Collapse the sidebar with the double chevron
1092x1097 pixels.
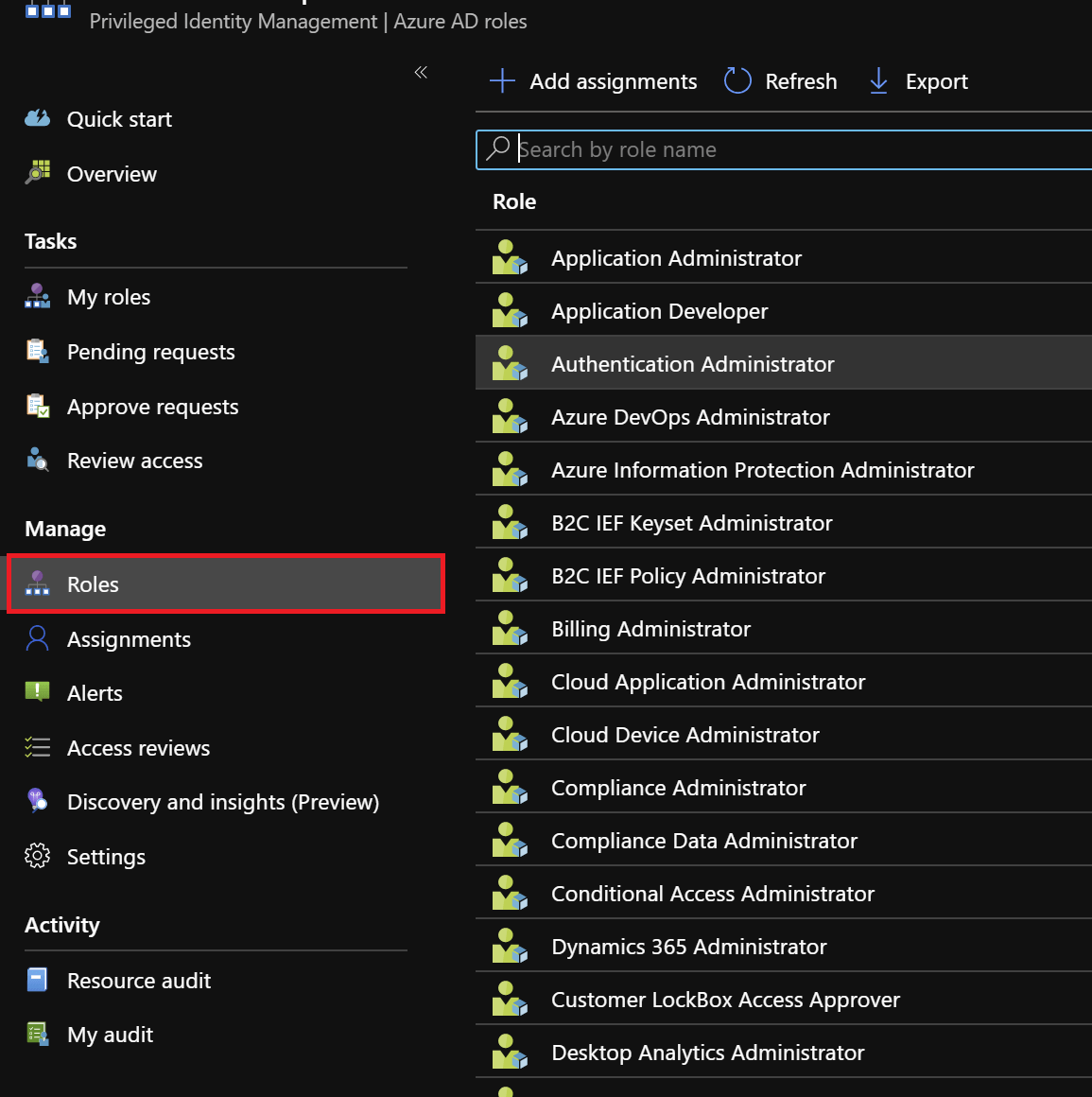tap(421, 72)
